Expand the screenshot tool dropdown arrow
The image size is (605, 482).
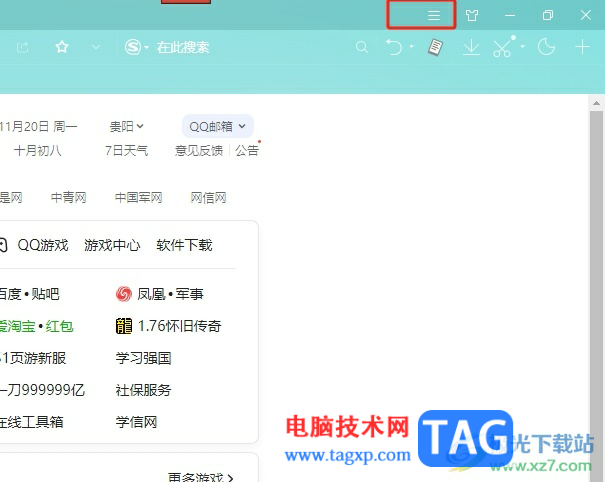[x=523, y=46]
